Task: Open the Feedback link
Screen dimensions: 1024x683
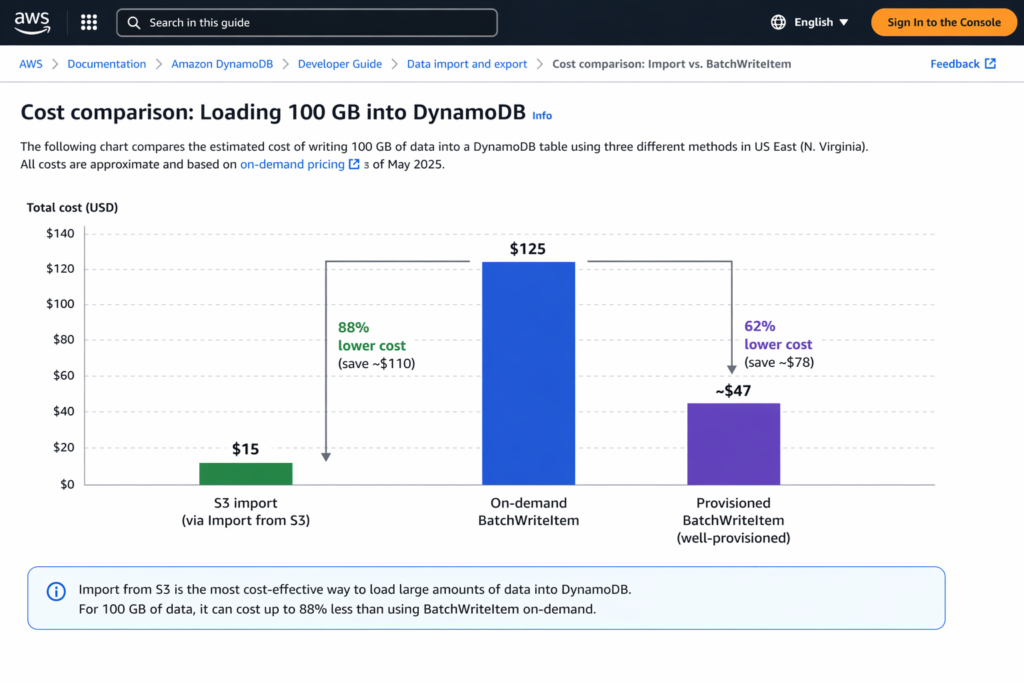Action: click(x=955, y=63)
